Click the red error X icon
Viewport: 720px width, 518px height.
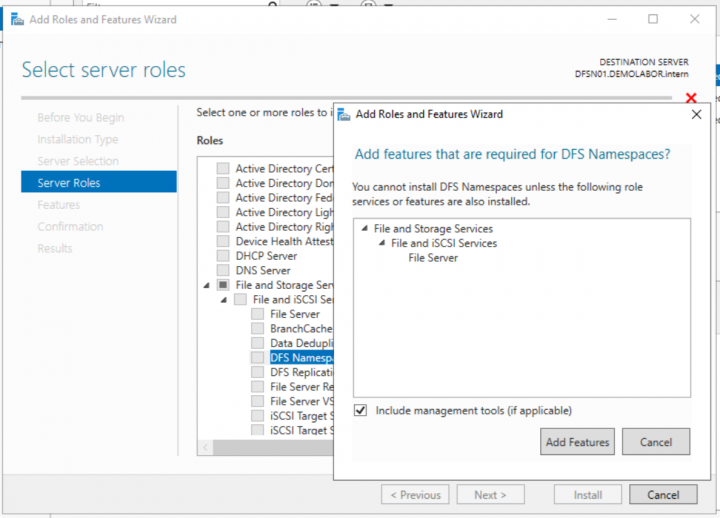[690, 98]
